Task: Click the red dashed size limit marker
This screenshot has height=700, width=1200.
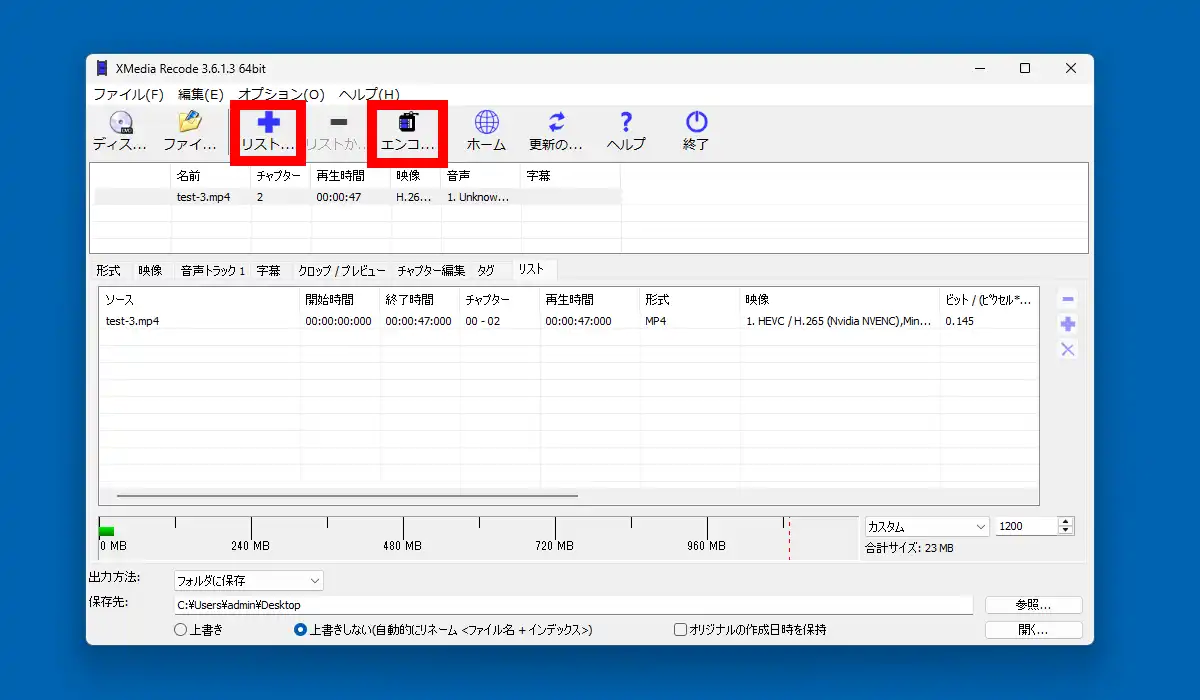Action: (788, 538)
